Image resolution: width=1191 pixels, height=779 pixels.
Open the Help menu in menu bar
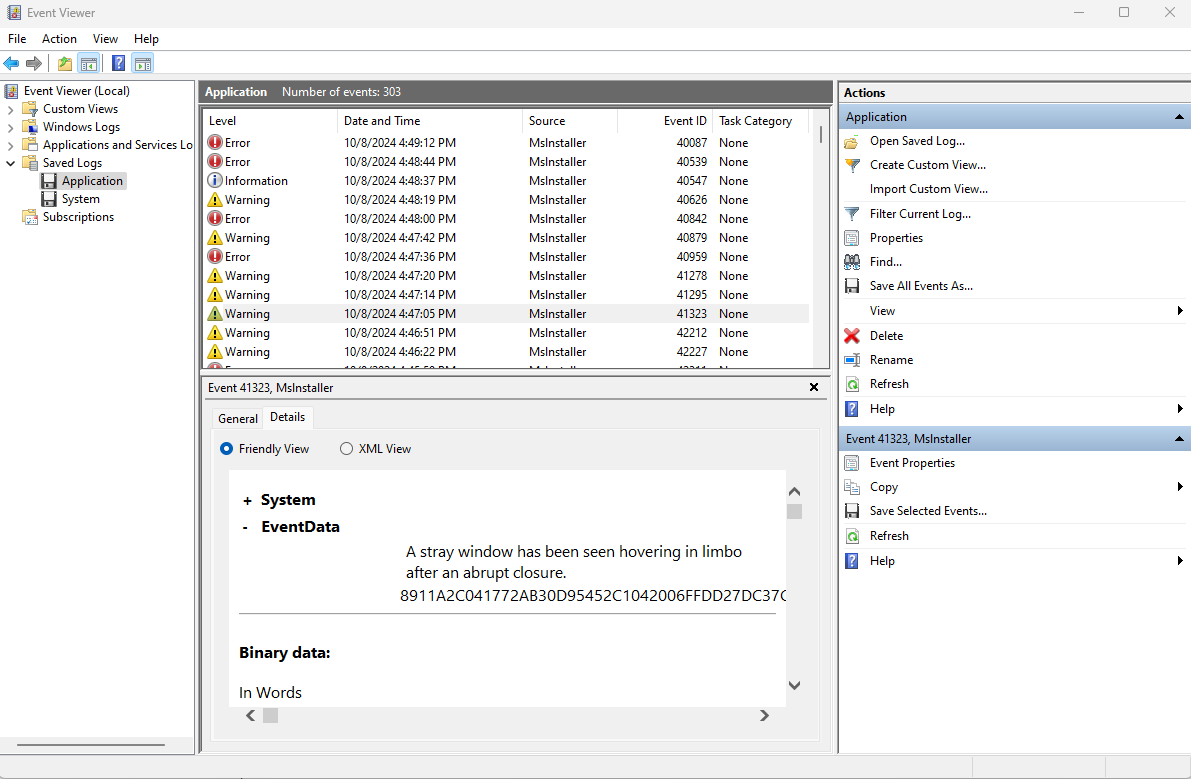[x=147, y=39]
